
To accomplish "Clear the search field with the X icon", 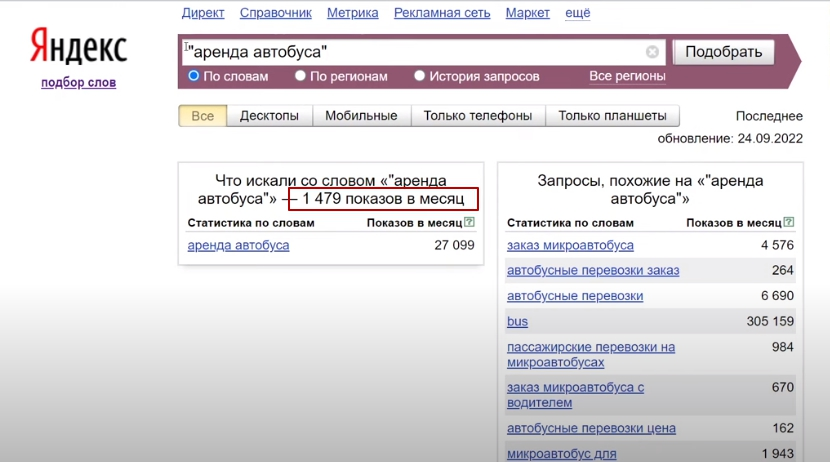I will [652, 52].
